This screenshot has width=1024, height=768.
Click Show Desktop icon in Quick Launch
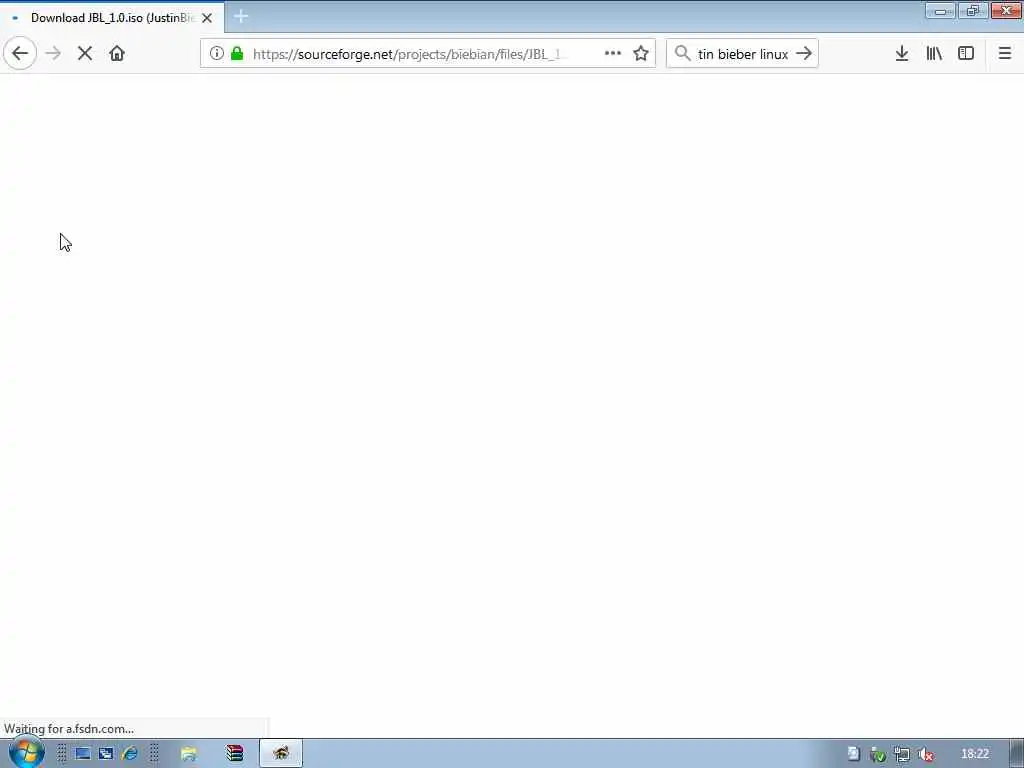tap(83, 754)
